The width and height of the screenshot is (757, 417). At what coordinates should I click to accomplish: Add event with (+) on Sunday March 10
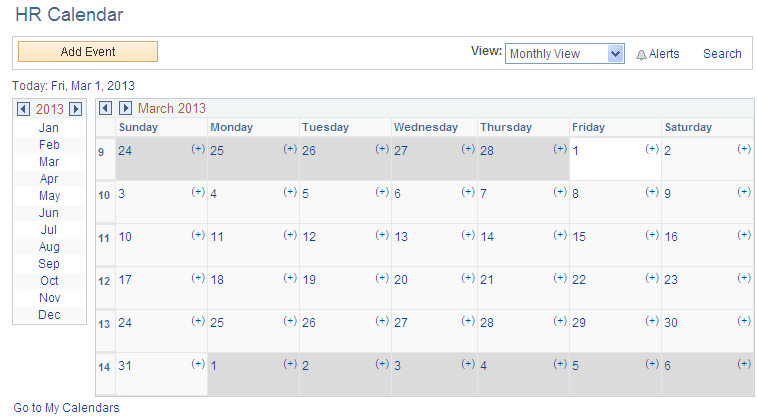tap(198, 235)
